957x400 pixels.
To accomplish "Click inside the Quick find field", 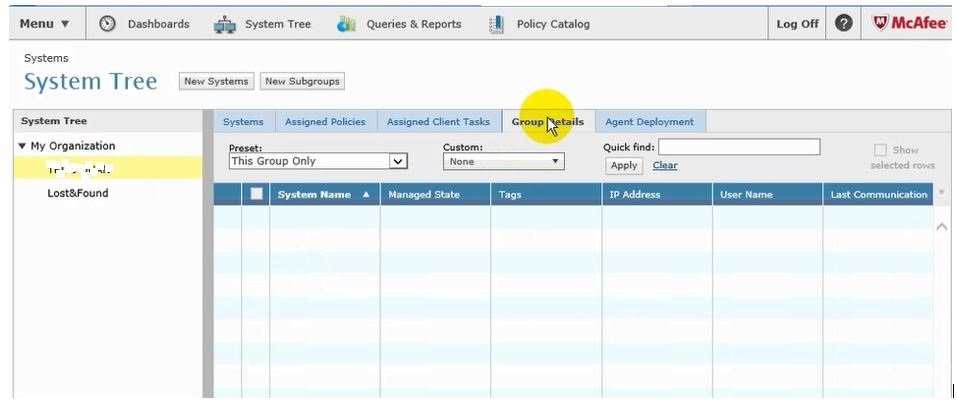I will [738, 147].
